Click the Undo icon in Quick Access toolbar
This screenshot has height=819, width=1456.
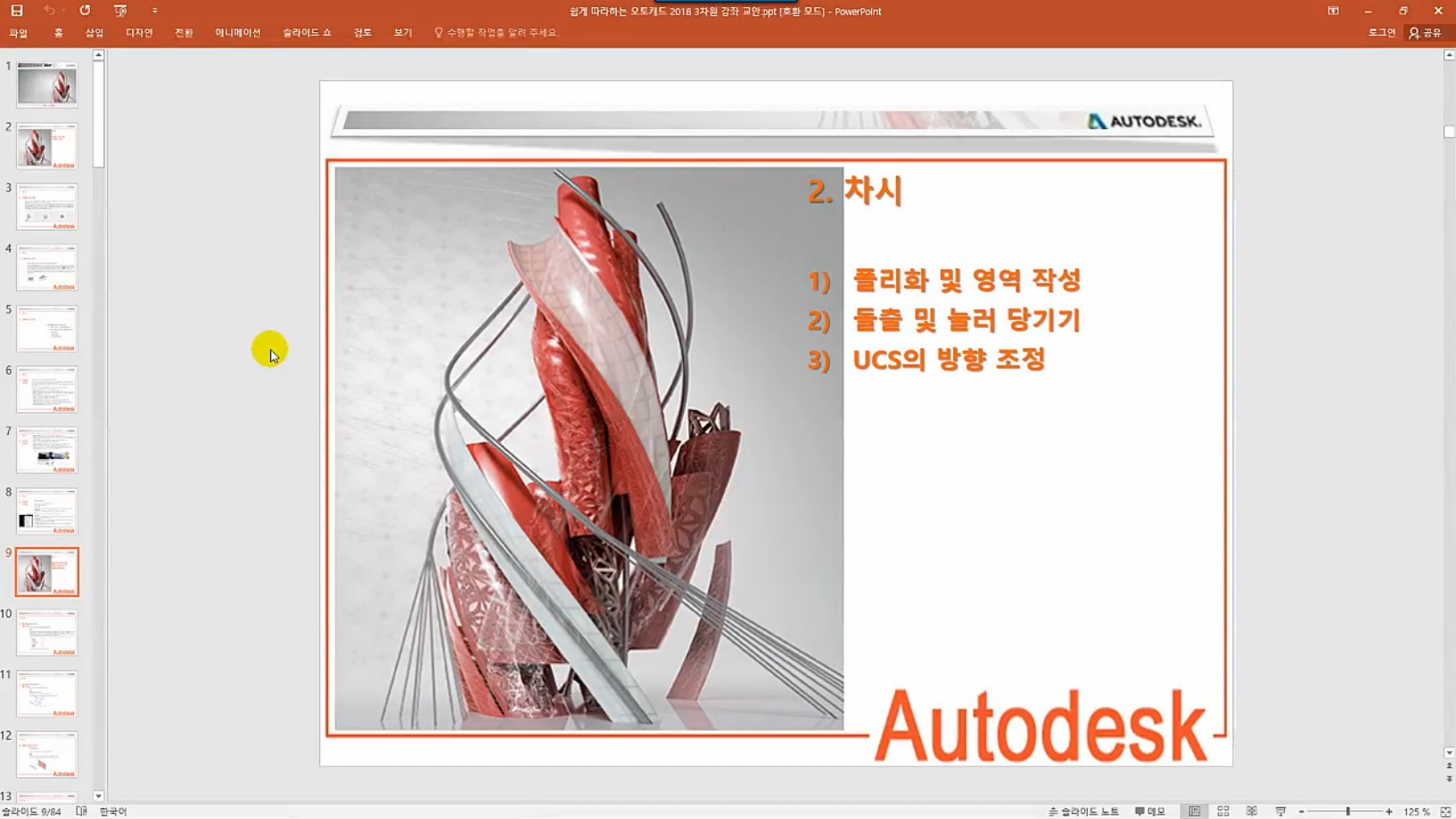tap(51, 11)
